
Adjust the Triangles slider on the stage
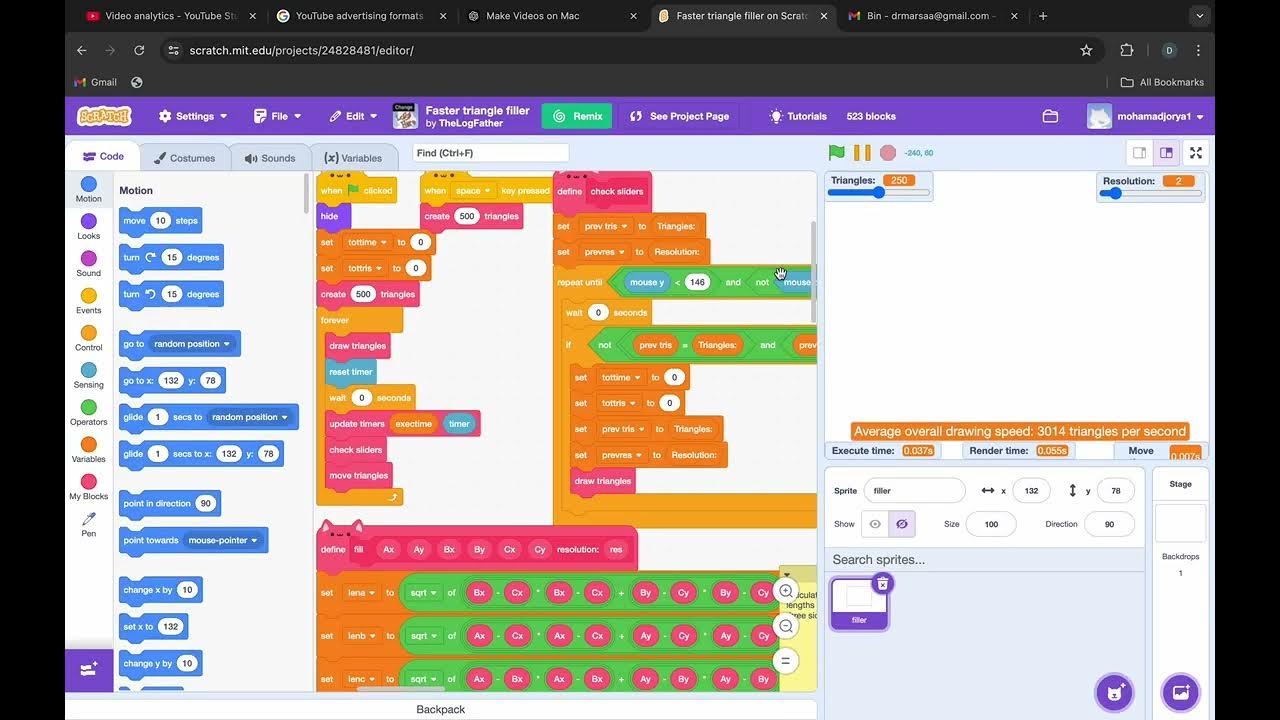(879, 193)
